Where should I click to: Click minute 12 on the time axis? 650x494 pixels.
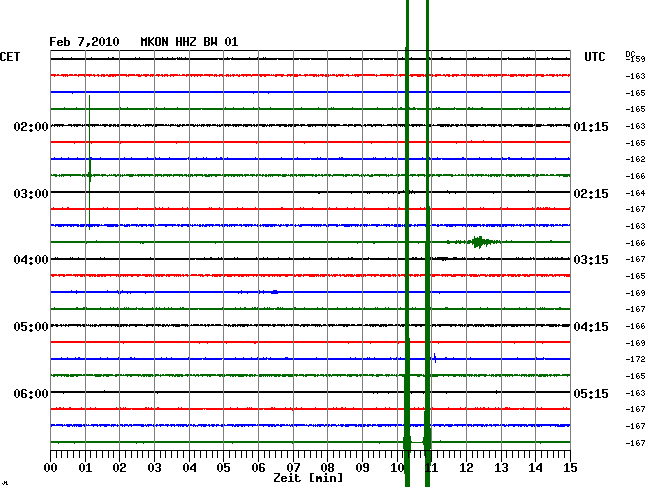tap(466, 467)
